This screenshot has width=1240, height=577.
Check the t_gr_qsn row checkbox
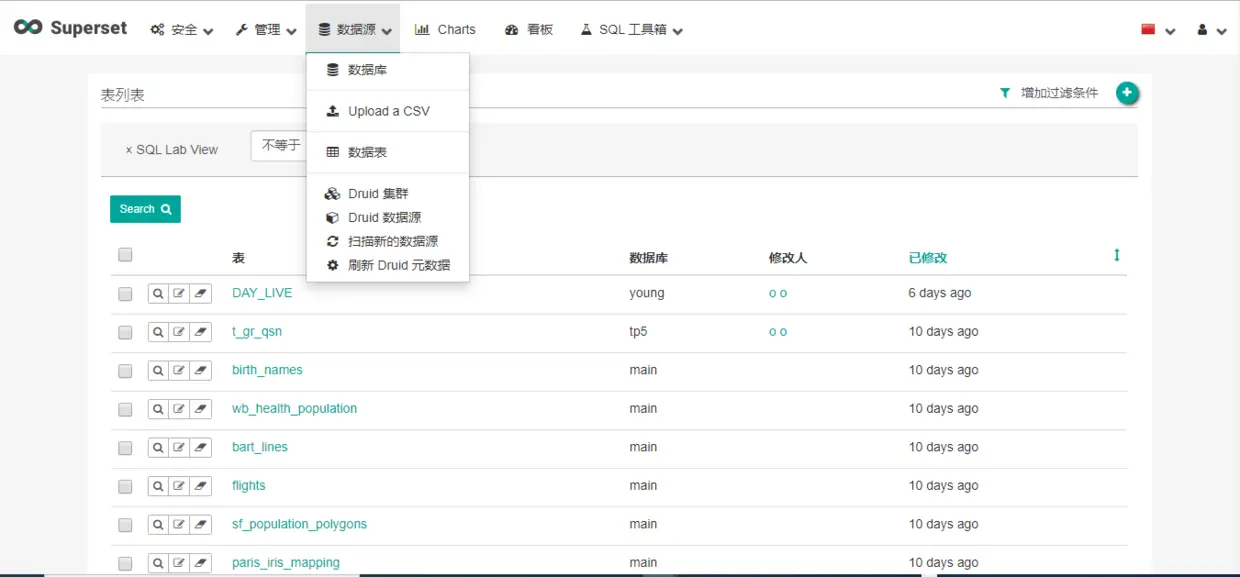click(125, 332)
